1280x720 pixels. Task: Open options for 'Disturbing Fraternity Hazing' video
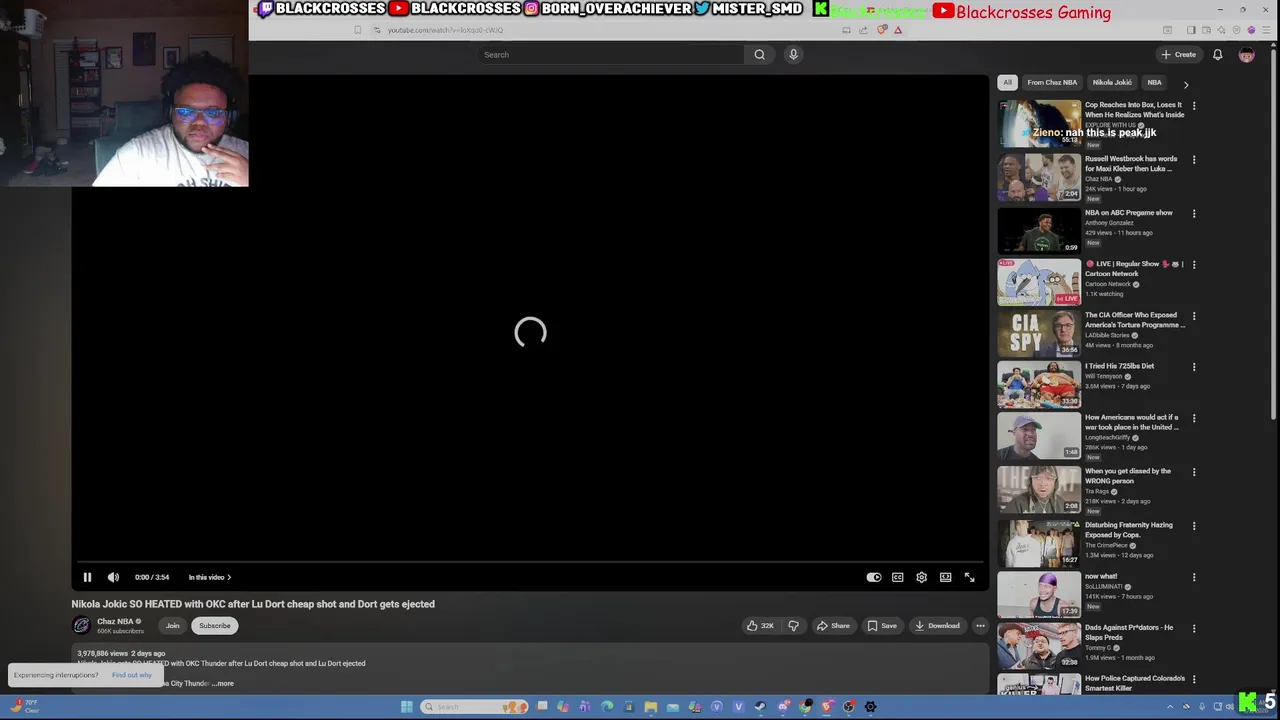point(1194,526)
